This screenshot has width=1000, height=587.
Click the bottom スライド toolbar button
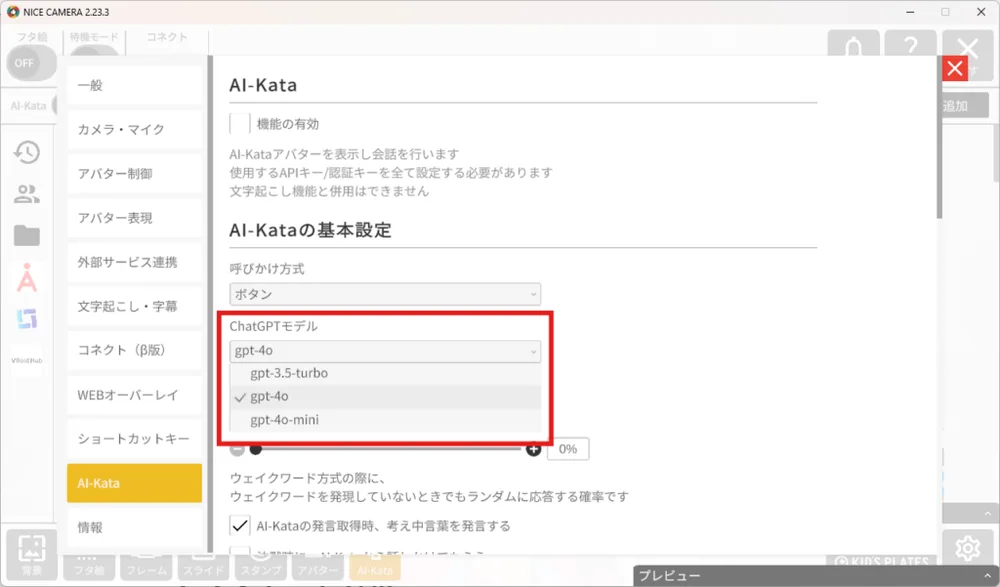click(203, 567)
